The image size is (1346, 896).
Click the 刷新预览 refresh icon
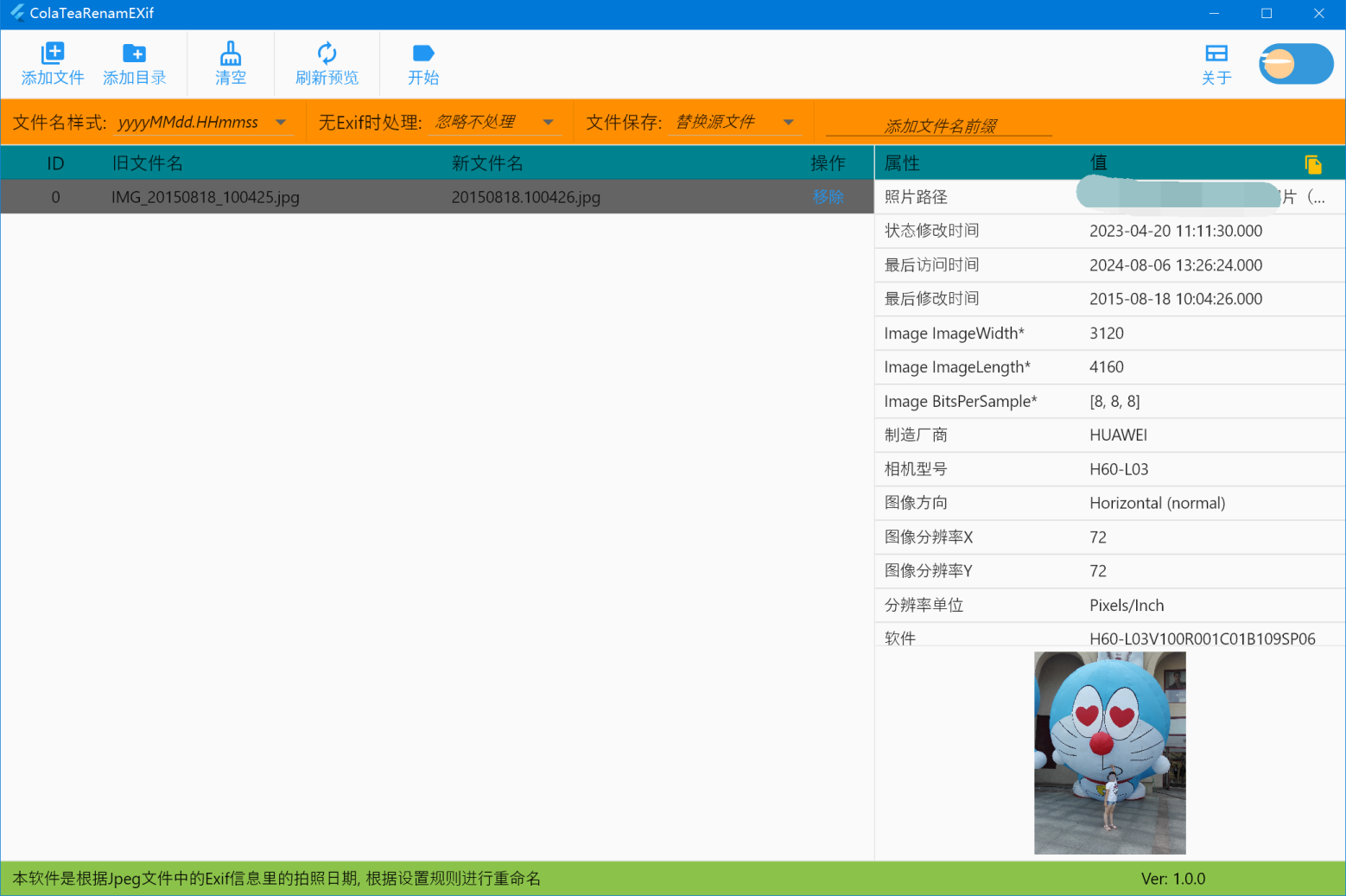[327, 53]
